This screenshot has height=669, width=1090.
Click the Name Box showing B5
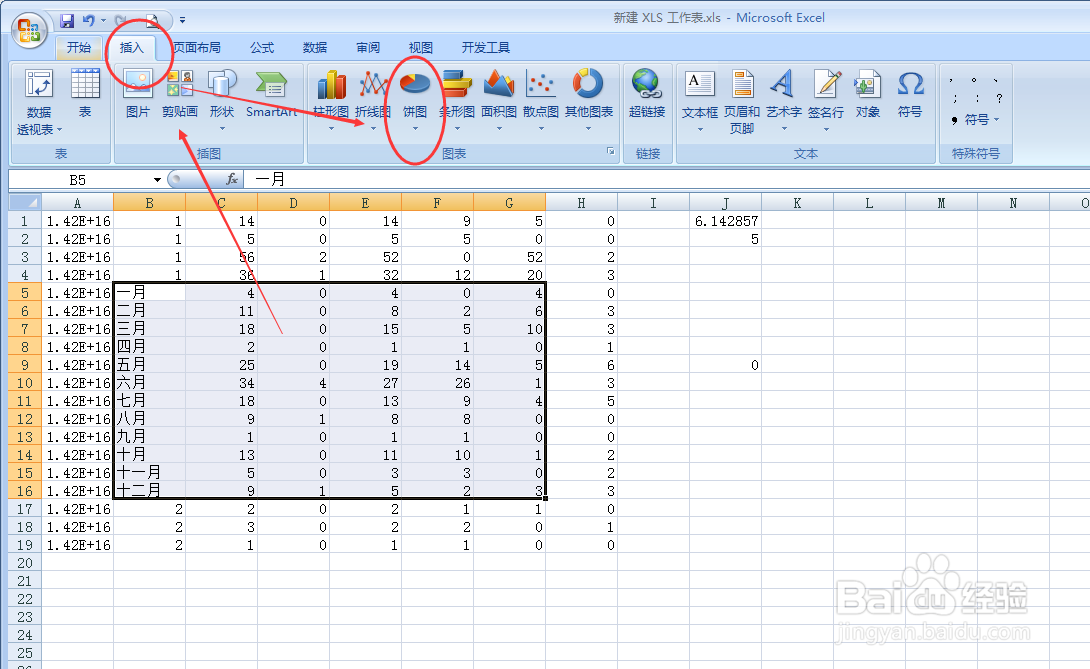click(x=79, y=180)
